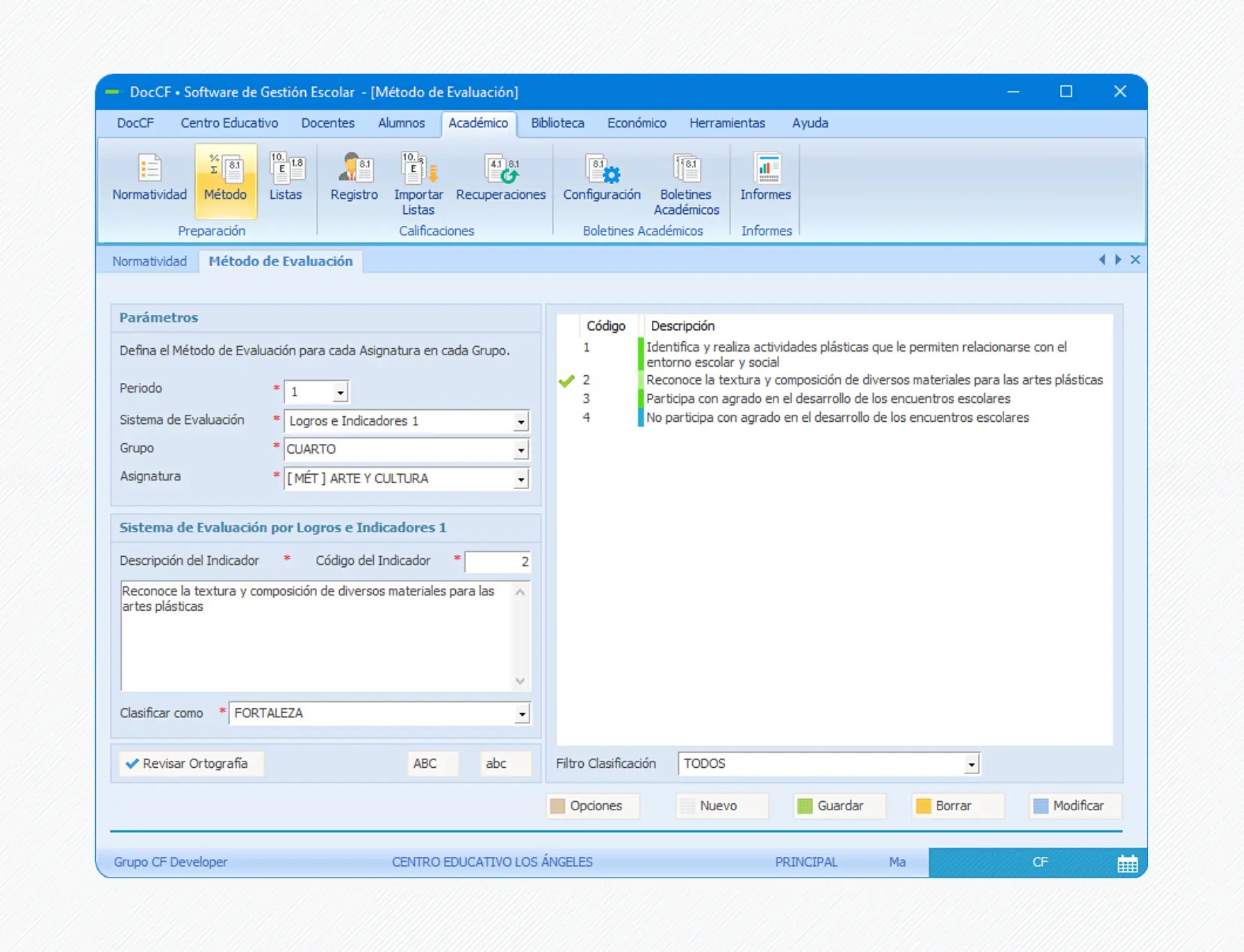
Task: Launch Boletines Académicos icon
Action: pyautogui.click(x=686, y=183)
